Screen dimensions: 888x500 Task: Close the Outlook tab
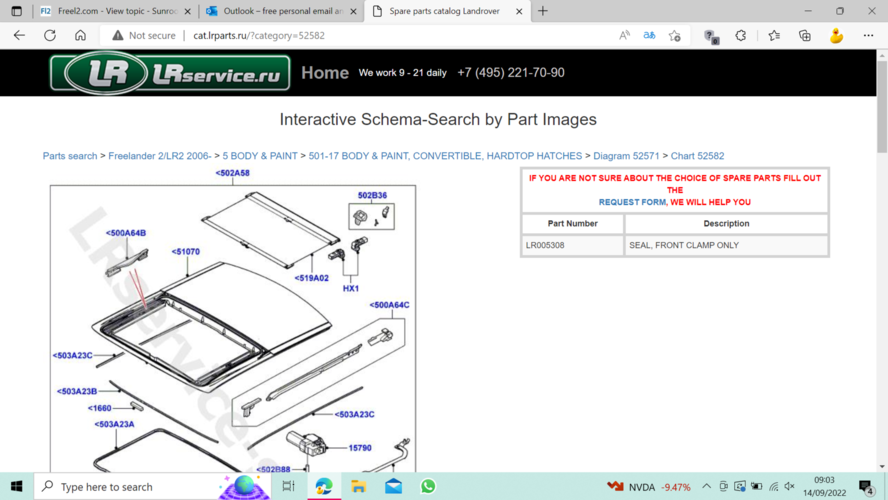click(353, 11)
